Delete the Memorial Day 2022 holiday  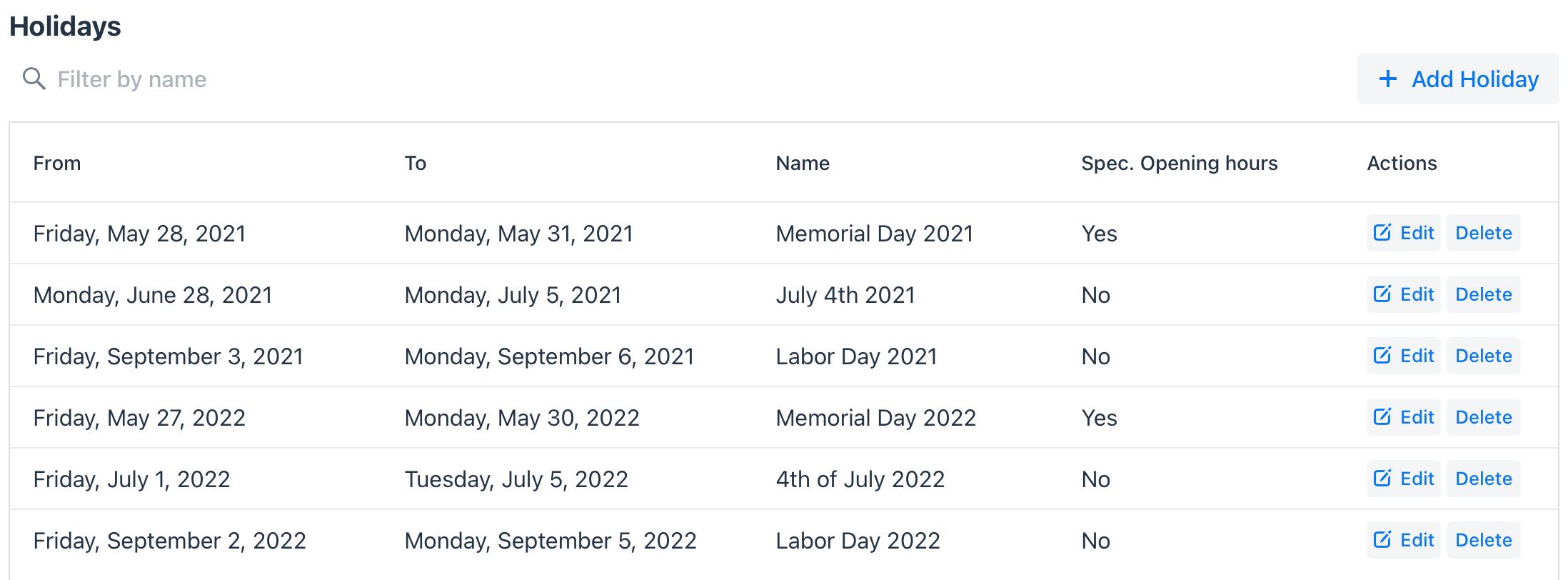tap(1483, 417)
